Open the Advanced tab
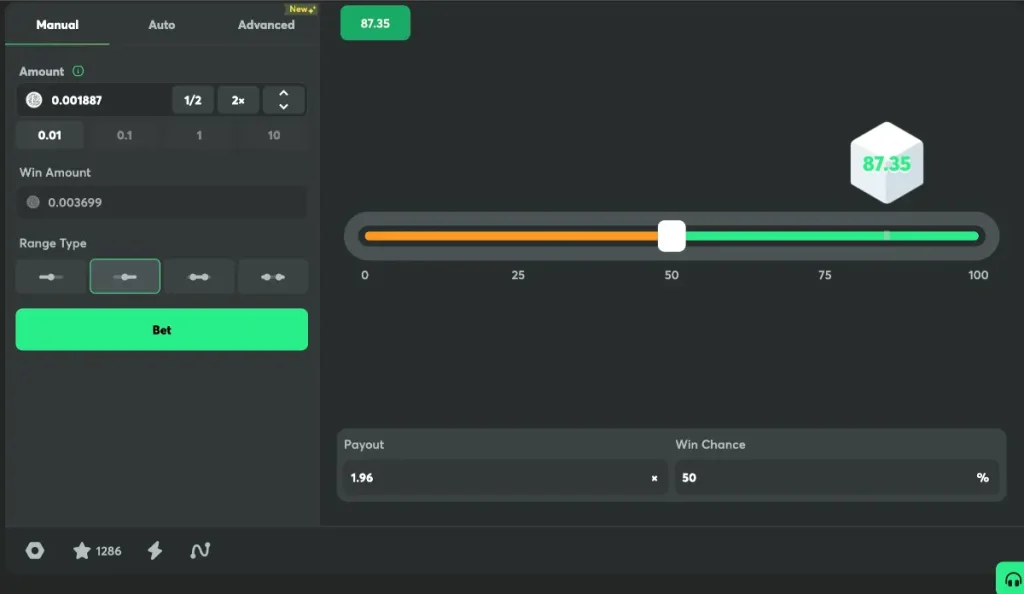This screenshot has width=1024, height=594. (266, 25)
